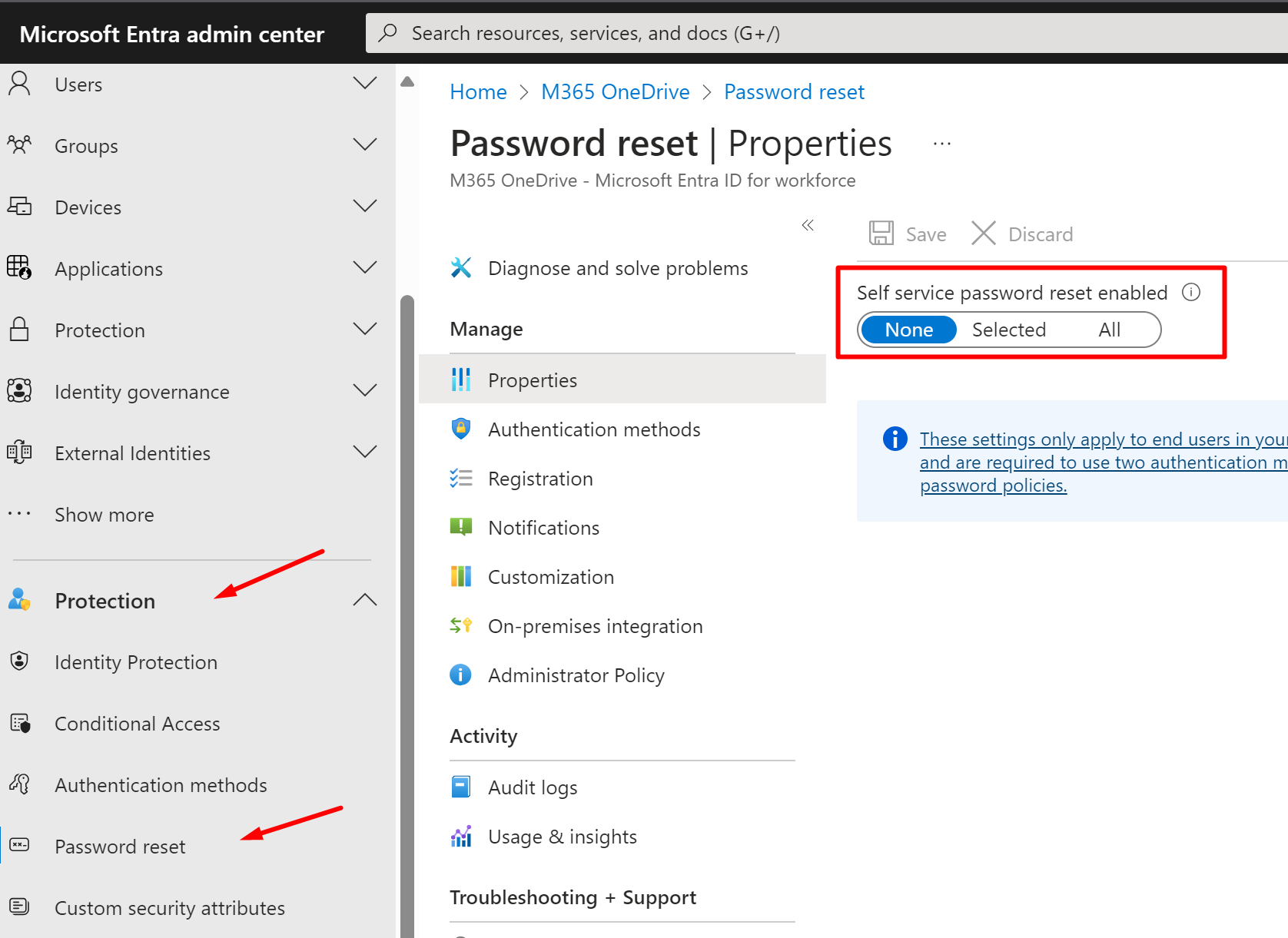Set self service password reset to None
Screen dimensions: 1288x938
click(x=908, y=330)
